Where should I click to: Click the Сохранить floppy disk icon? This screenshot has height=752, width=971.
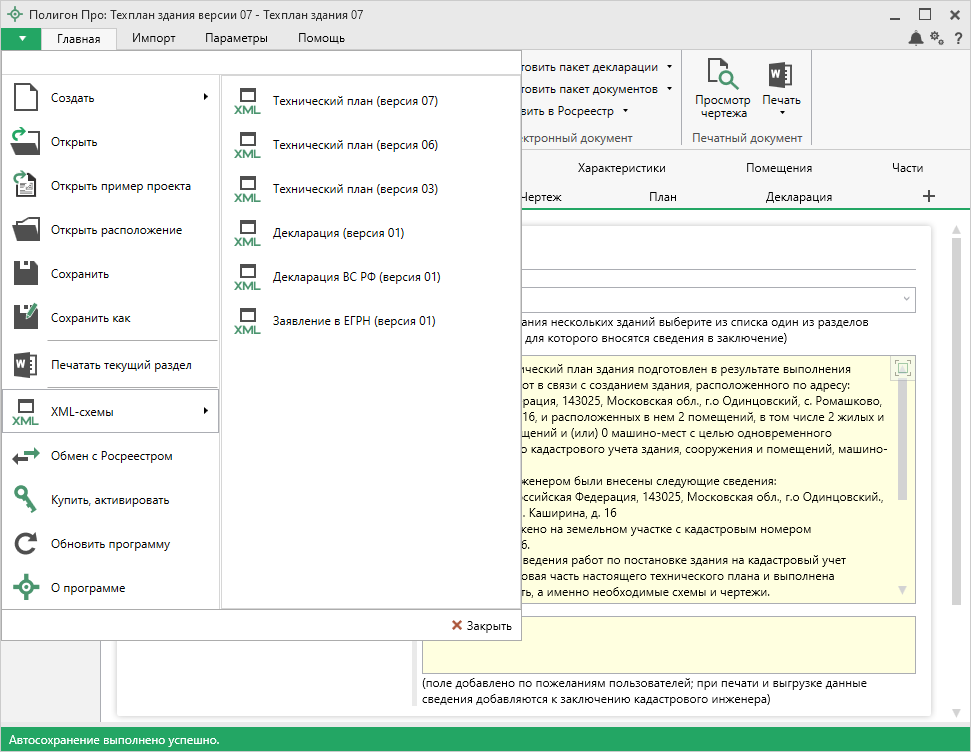[26, 274]
